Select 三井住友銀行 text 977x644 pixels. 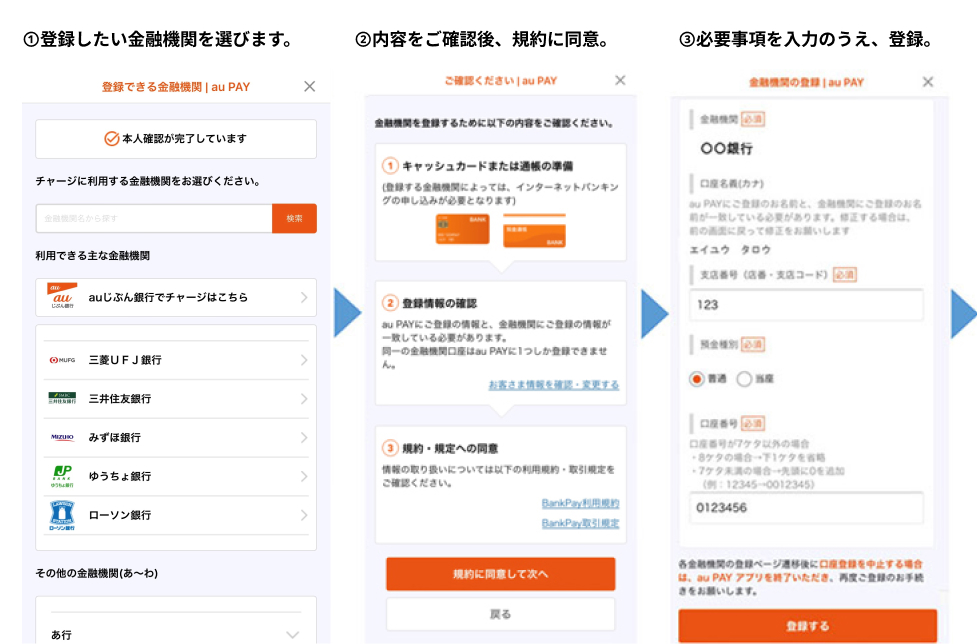(x=120, y=399)
